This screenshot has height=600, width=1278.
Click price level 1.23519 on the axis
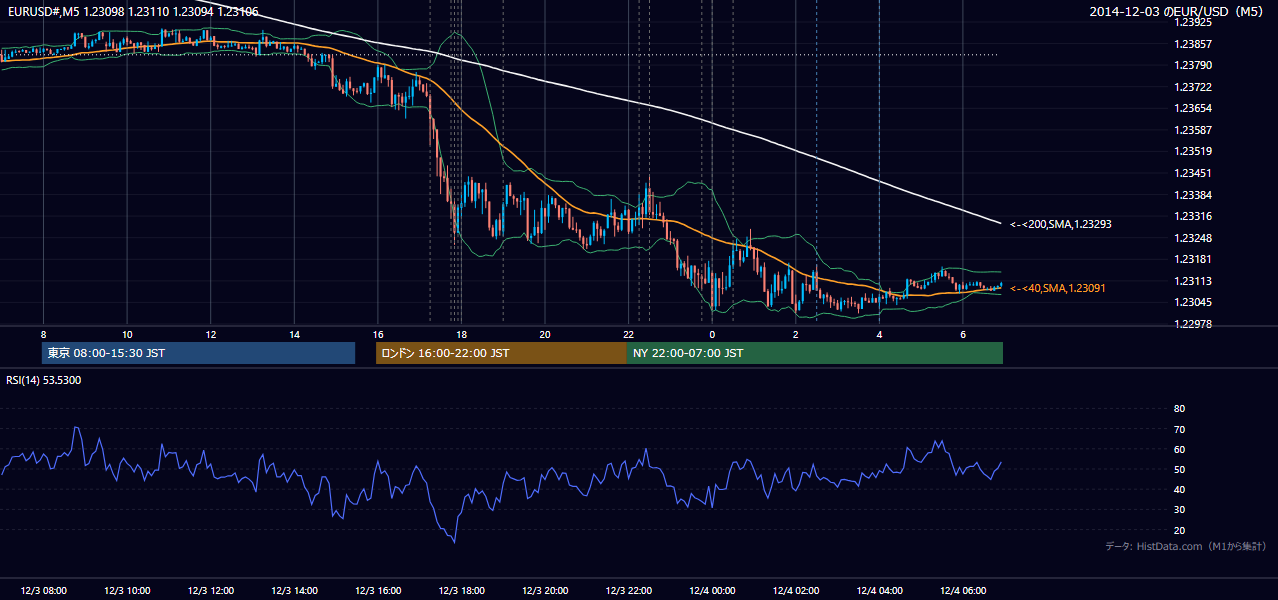point(1193,151)
